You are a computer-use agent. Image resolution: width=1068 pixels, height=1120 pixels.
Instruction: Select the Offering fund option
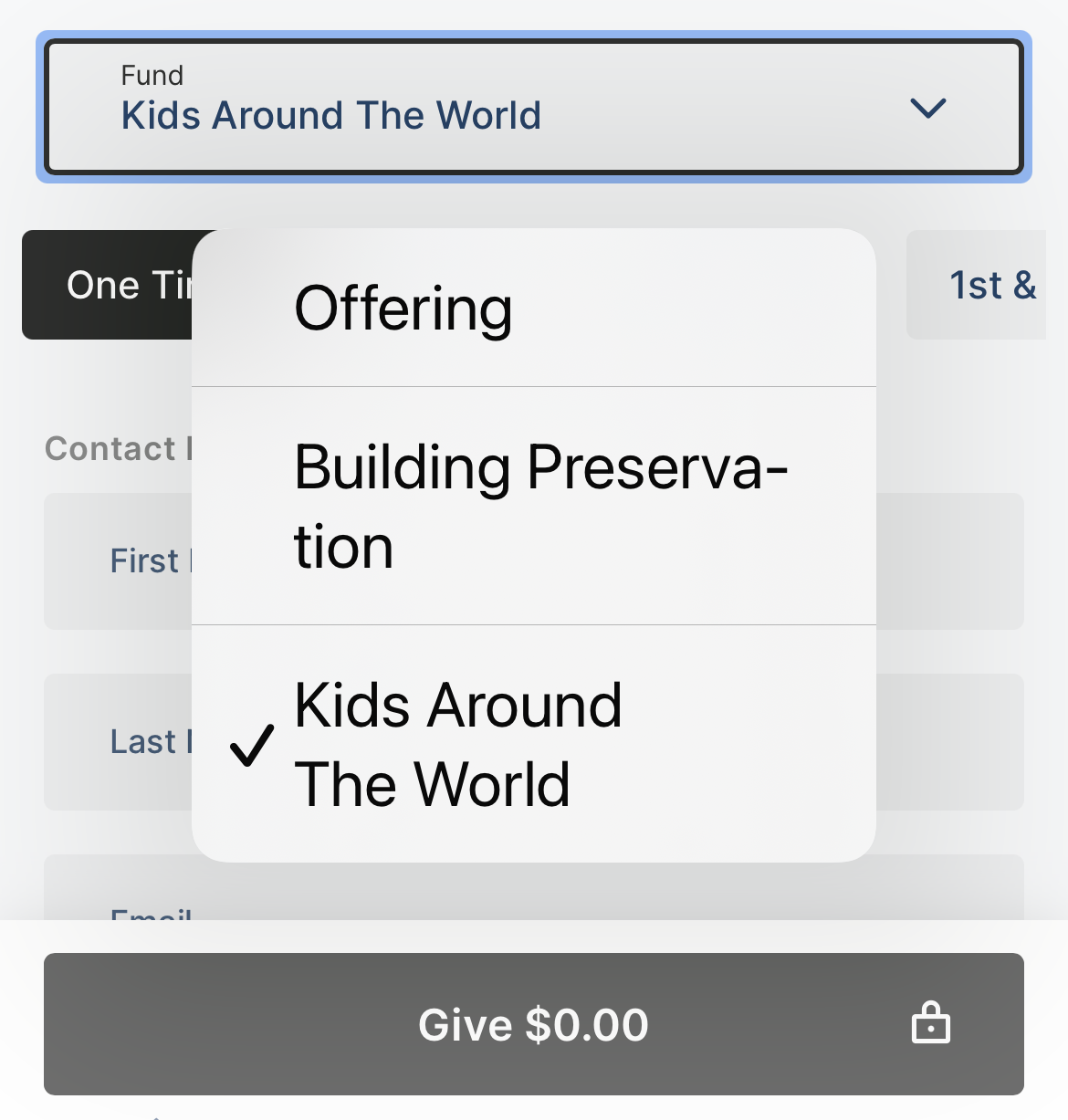click(x=533, y=309)
